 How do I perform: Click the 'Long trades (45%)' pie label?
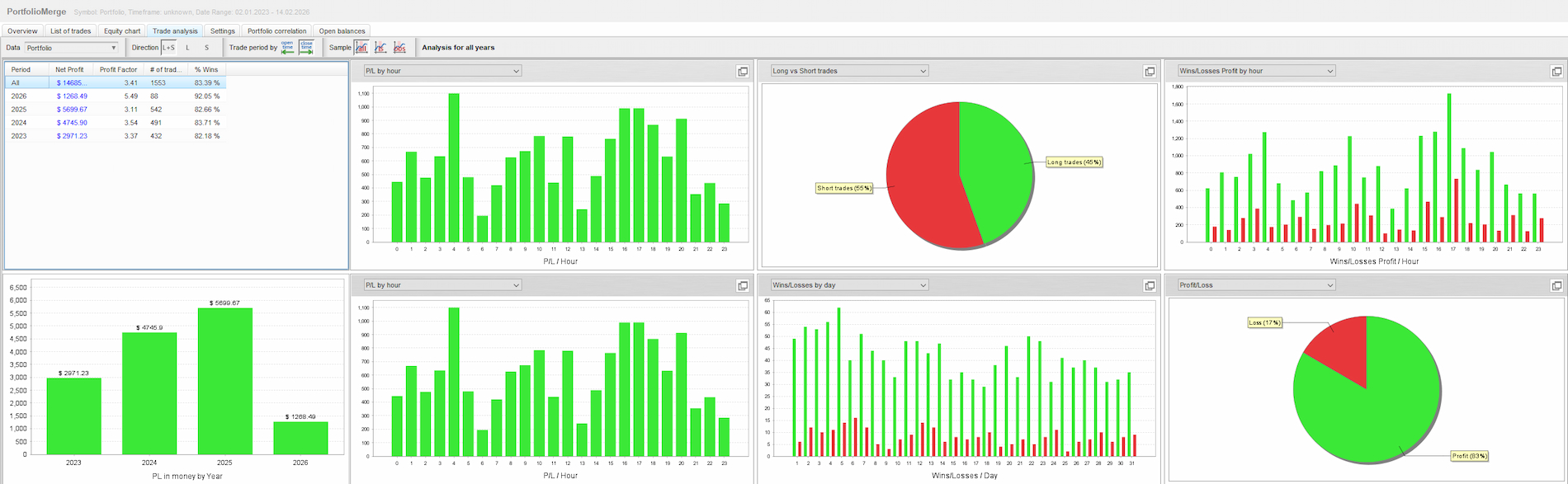tap(1074, 162)
